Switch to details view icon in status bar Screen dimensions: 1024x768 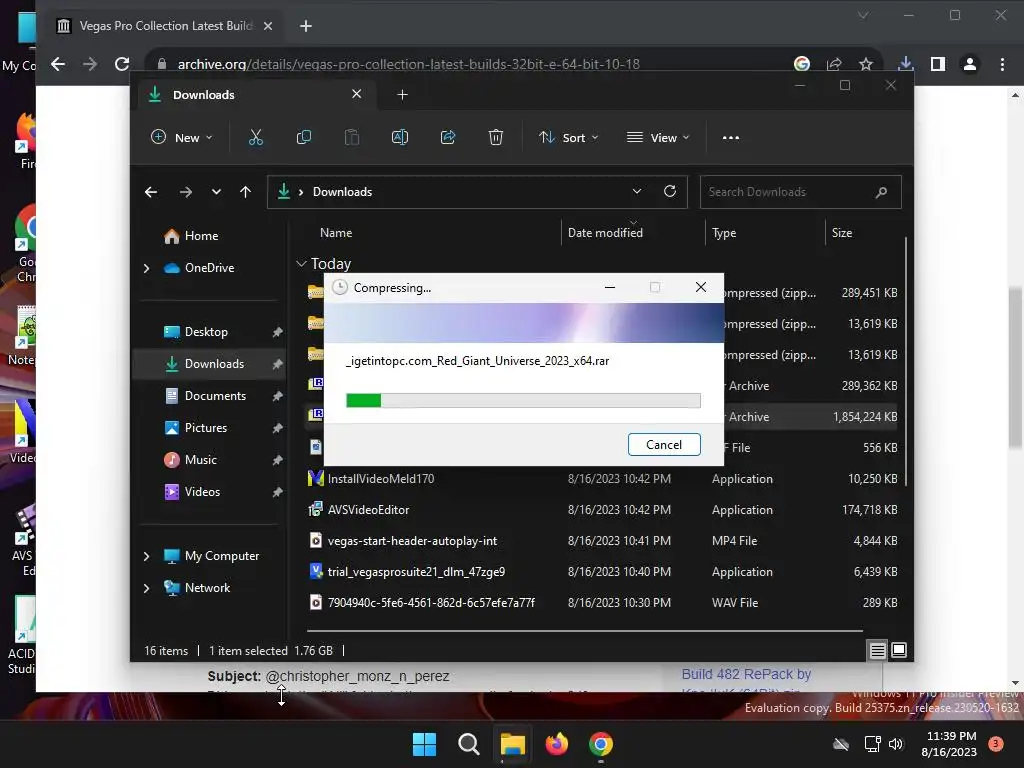[x=878, y=650]
